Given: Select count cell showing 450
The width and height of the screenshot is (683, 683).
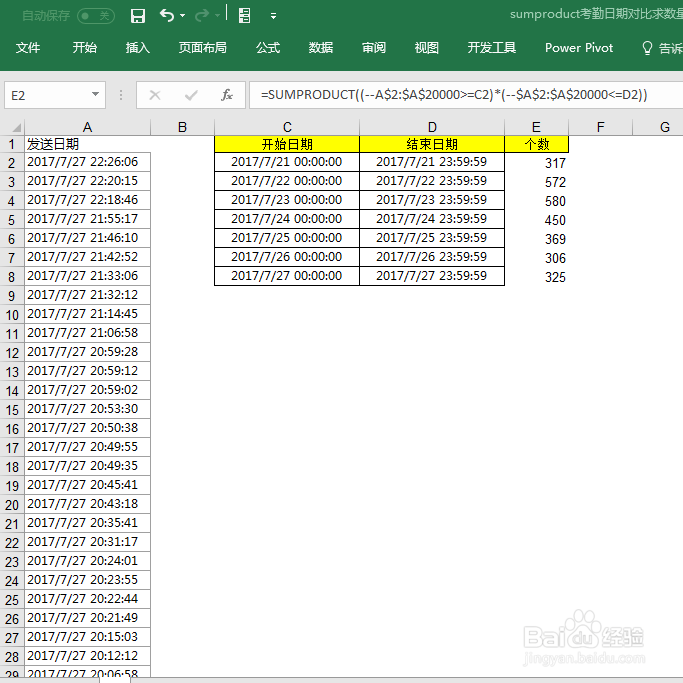Looking at the screenshot, I should tap(537, 220).
